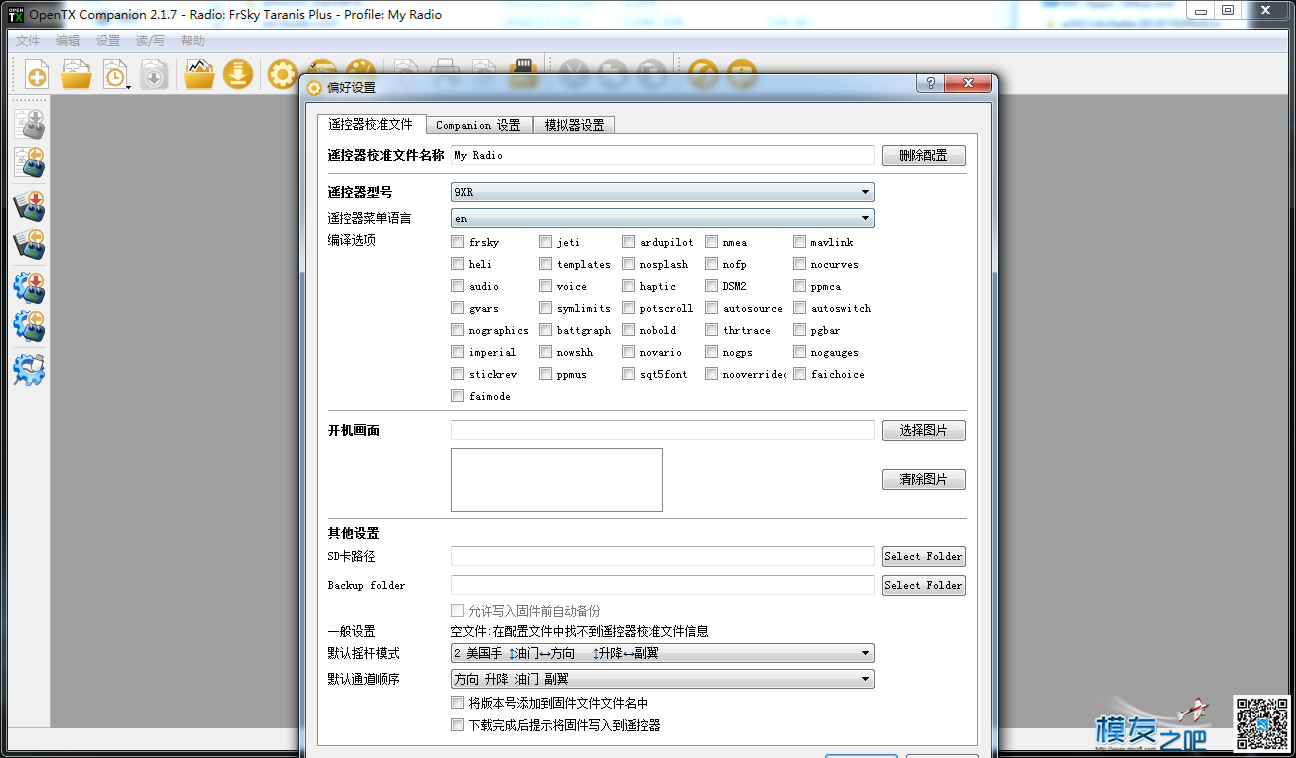Switch to the 模拟器设置 tab

tap(574, 125)
